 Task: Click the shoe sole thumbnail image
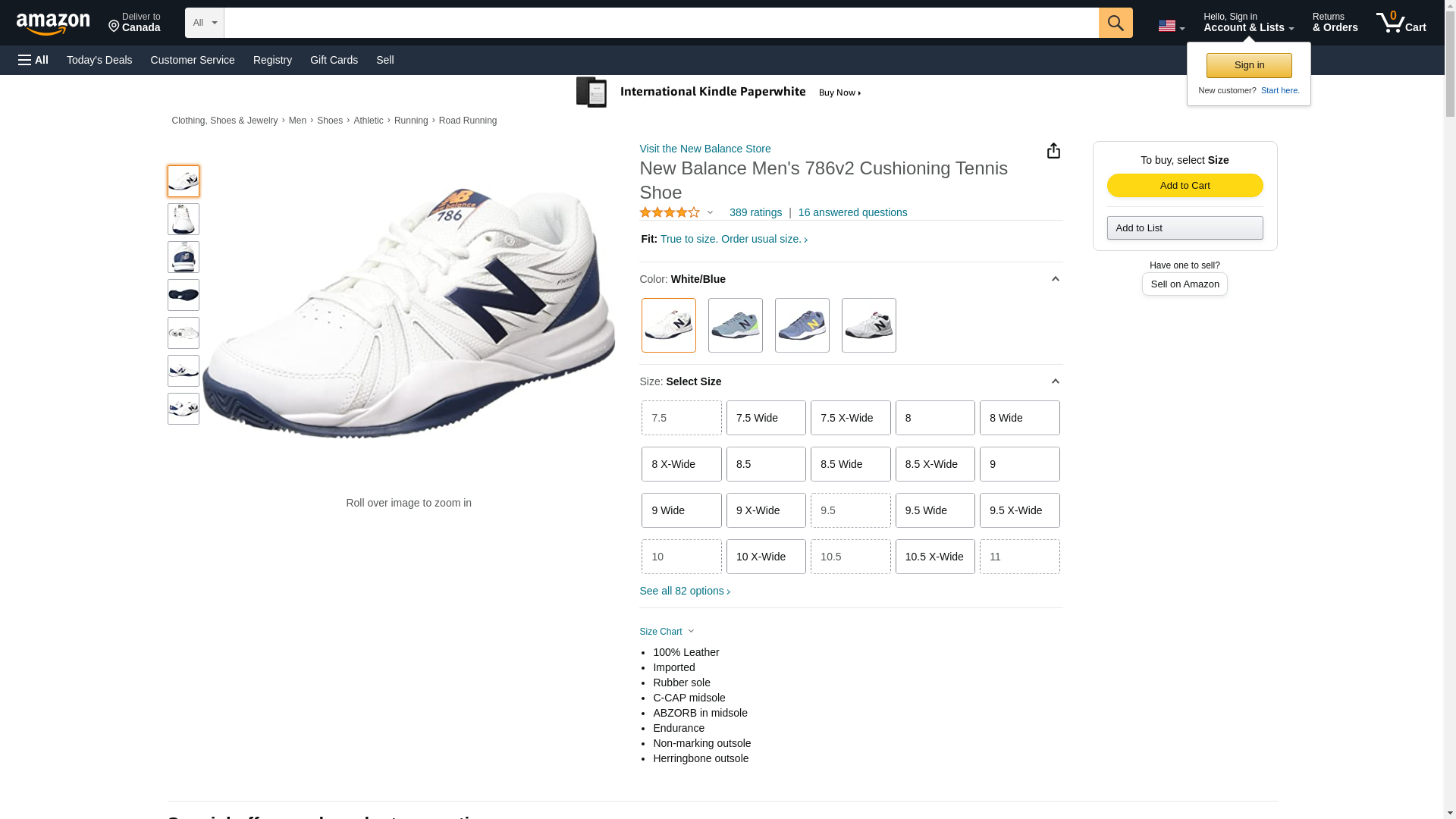tap(184, 295)
